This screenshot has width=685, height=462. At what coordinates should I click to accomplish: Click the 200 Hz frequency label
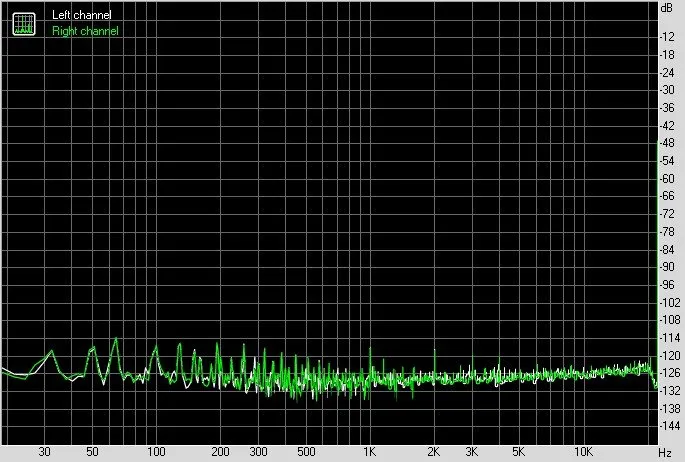tap(220, 452)
